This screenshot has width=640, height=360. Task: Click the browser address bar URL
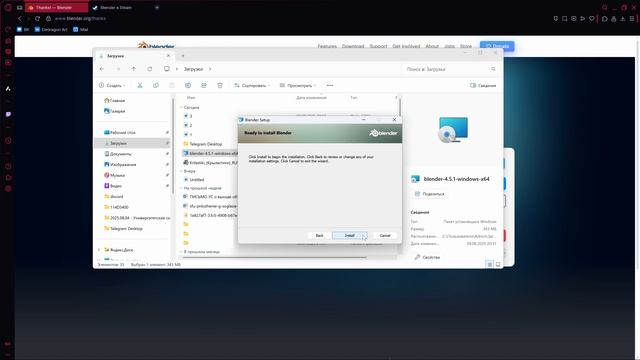point(80,18)
